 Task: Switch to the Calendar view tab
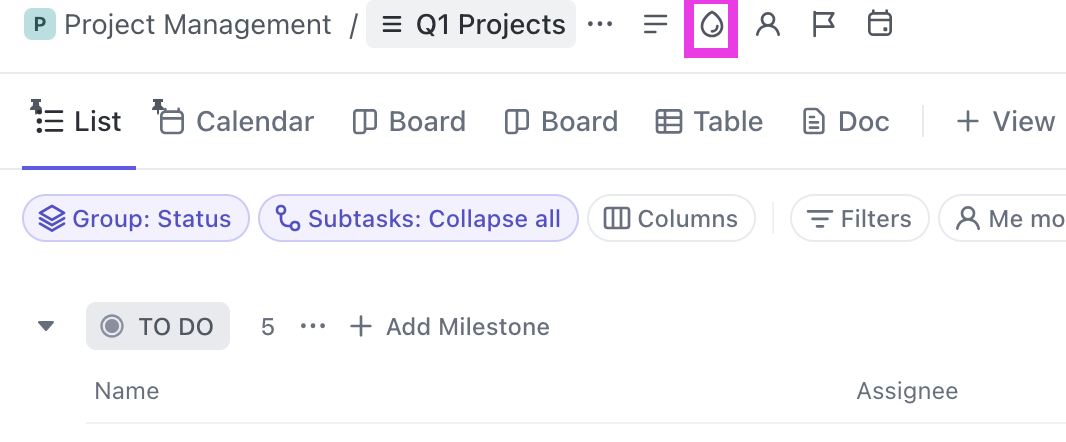[235, 122]
